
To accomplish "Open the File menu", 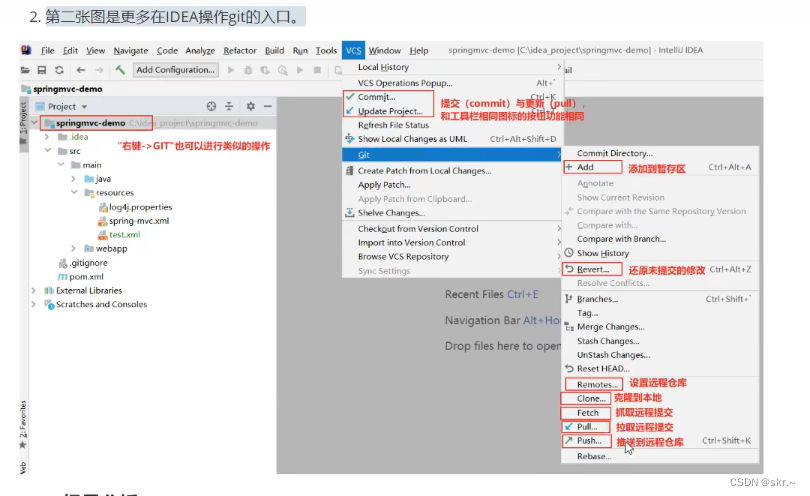I will (x=48, y=50).
